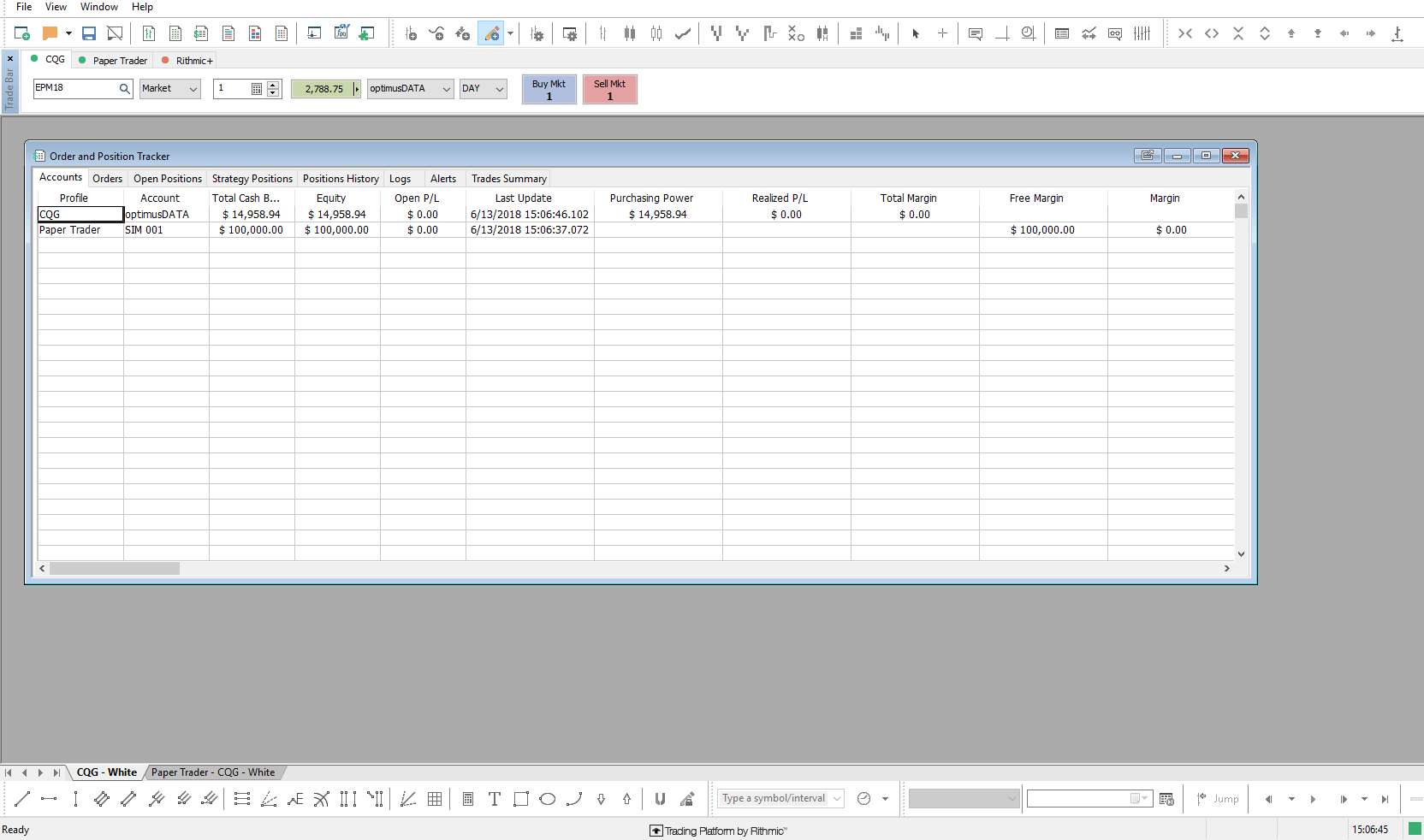This screenshot has height=840, width=1424.
Task: Click the Buy Mkt button
Action: pos(549,89)
